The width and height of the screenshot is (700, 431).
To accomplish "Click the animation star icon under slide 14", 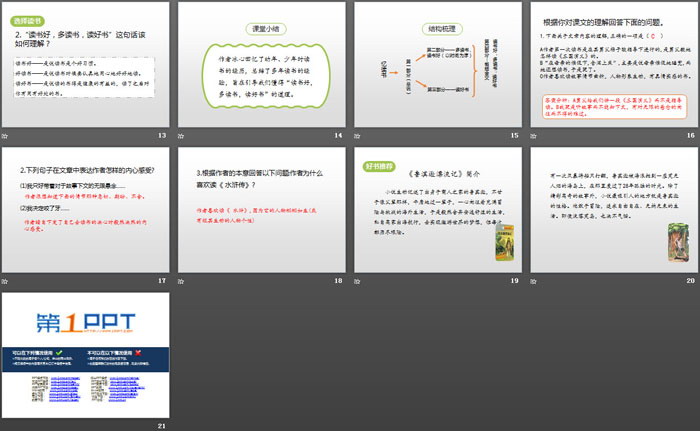I will tap(181, 136).
